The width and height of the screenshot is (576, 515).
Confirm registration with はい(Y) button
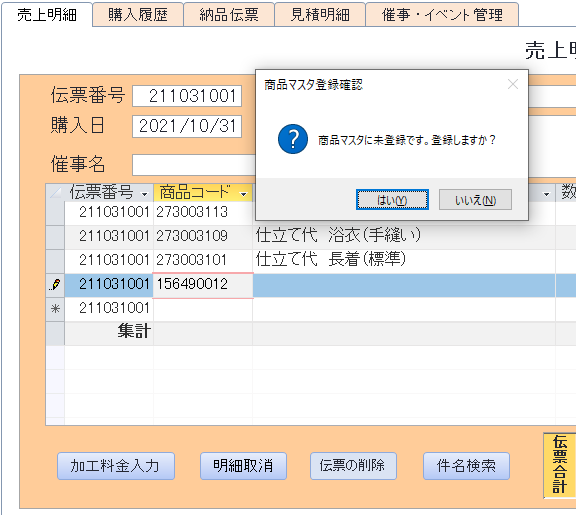(x=392, y=200)
